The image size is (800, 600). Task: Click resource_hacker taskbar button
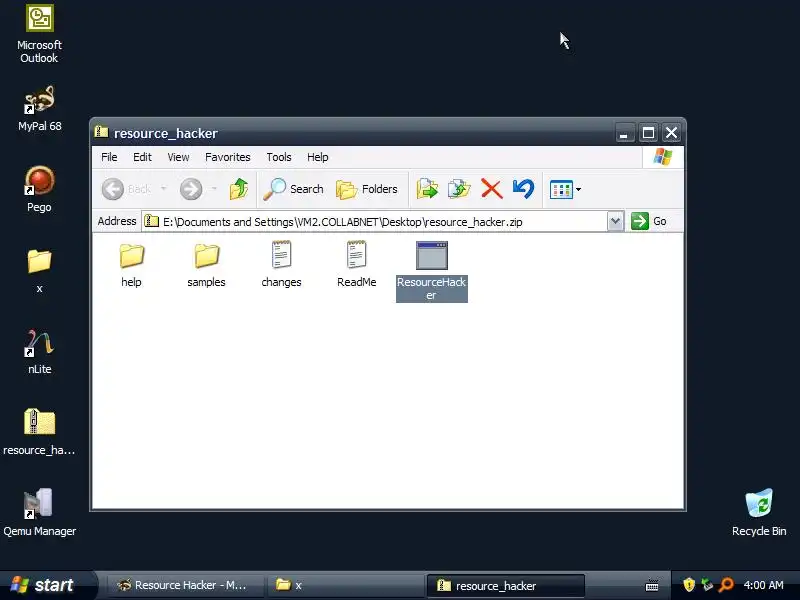505,585
